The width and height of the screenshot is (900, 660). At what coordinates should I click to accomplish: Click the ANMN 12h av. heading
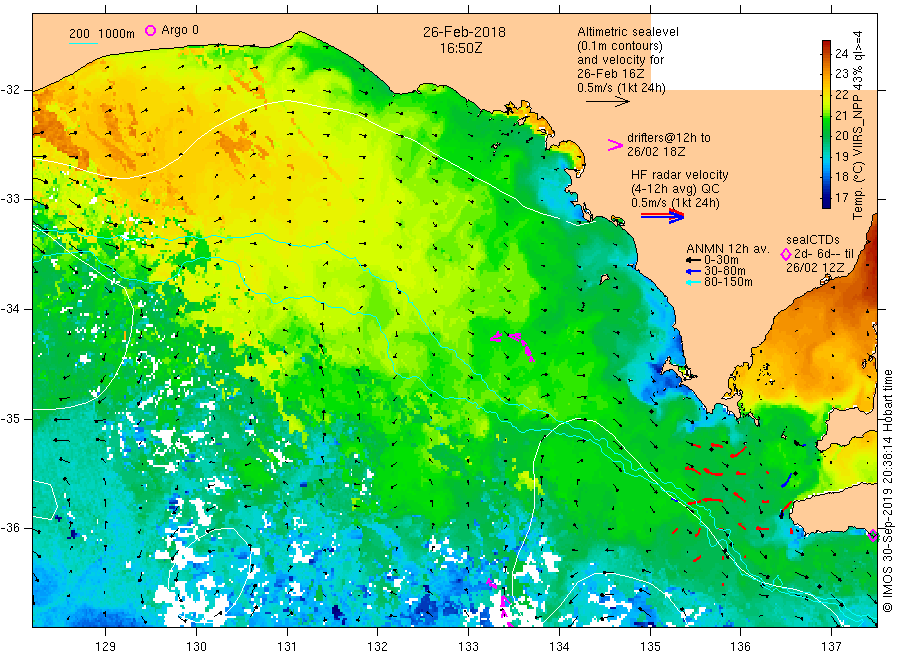(728, 249)
